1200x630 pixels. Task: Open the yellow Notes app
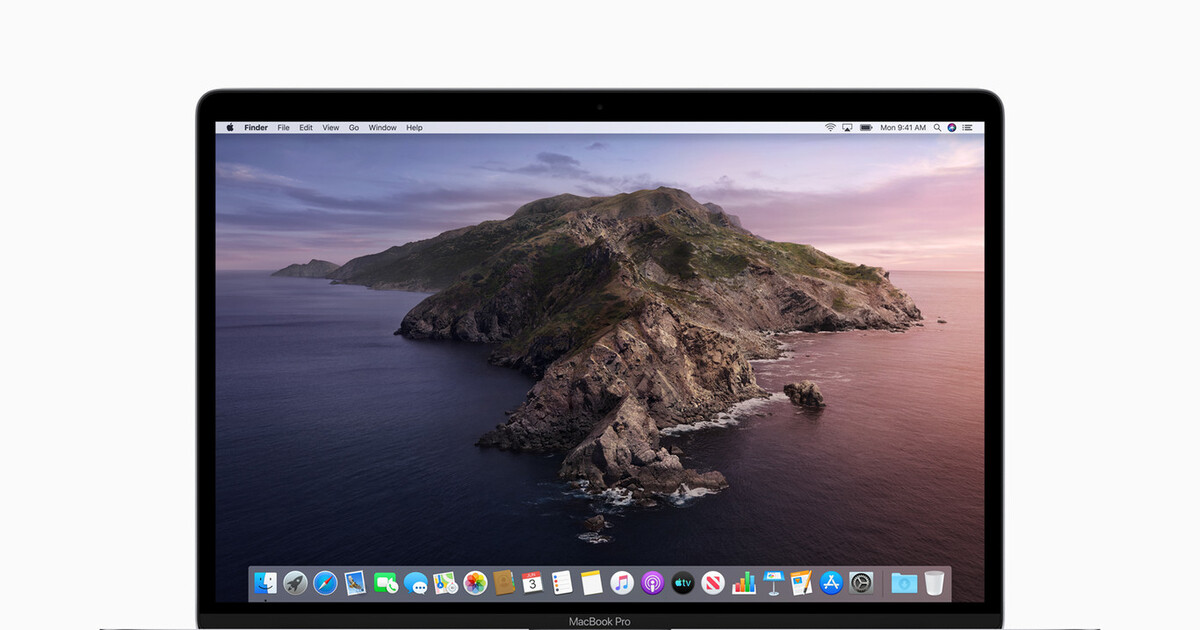click(x=592, y=583)
